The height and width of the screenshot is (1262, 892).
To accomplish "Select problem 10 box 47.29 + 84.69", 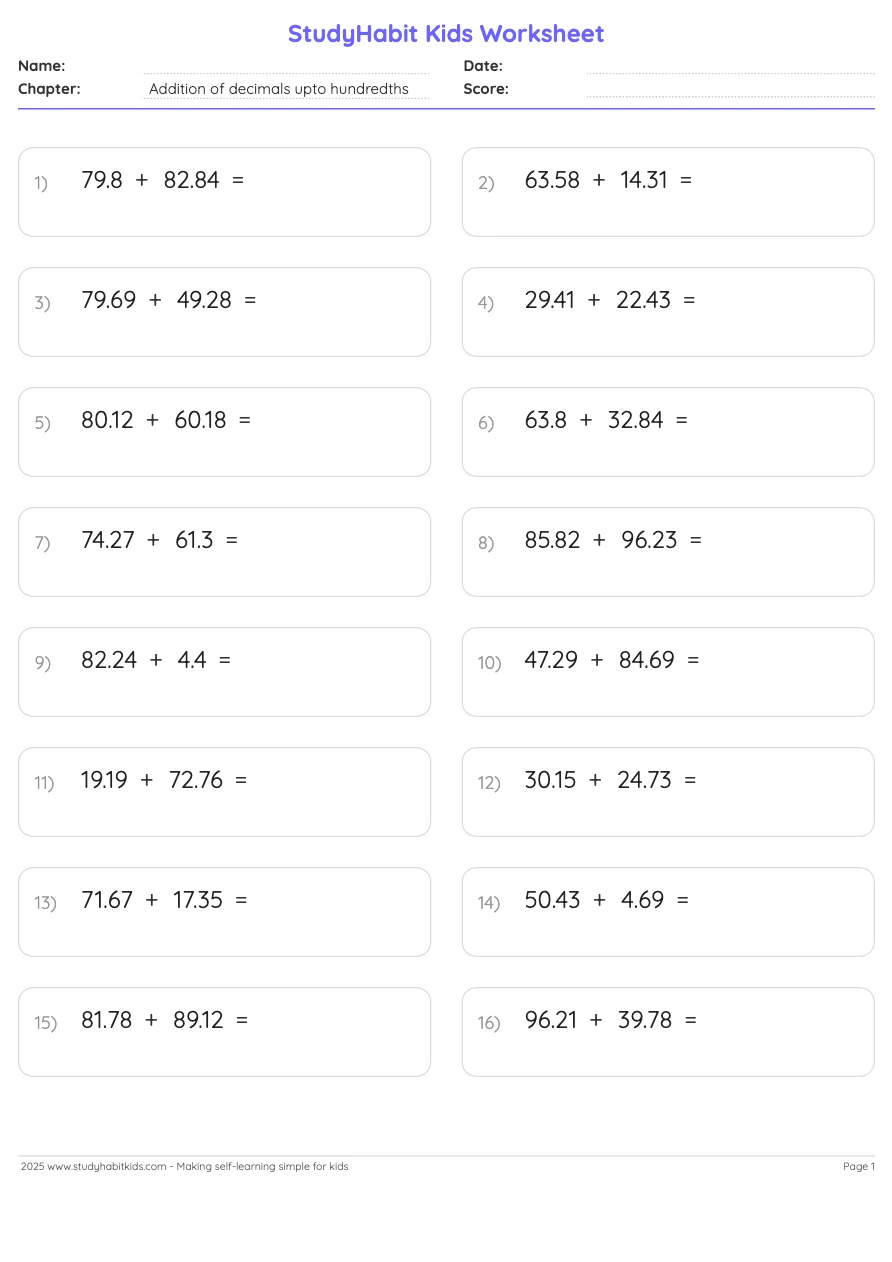I will (668, 672).
